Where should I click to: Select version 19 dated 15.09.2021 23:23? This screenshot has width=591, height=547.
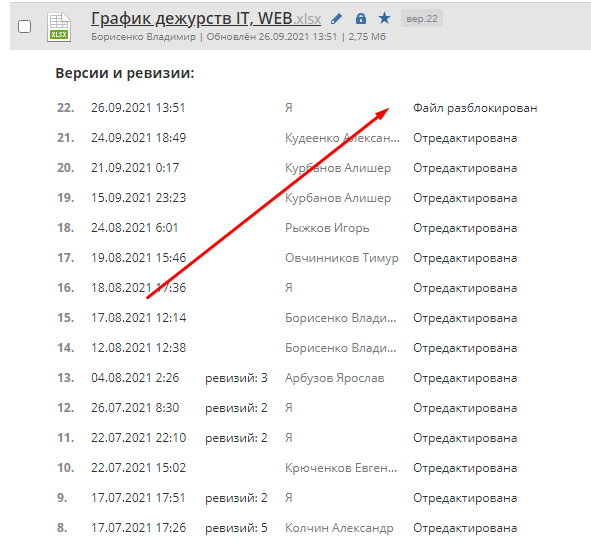point(138,198)
